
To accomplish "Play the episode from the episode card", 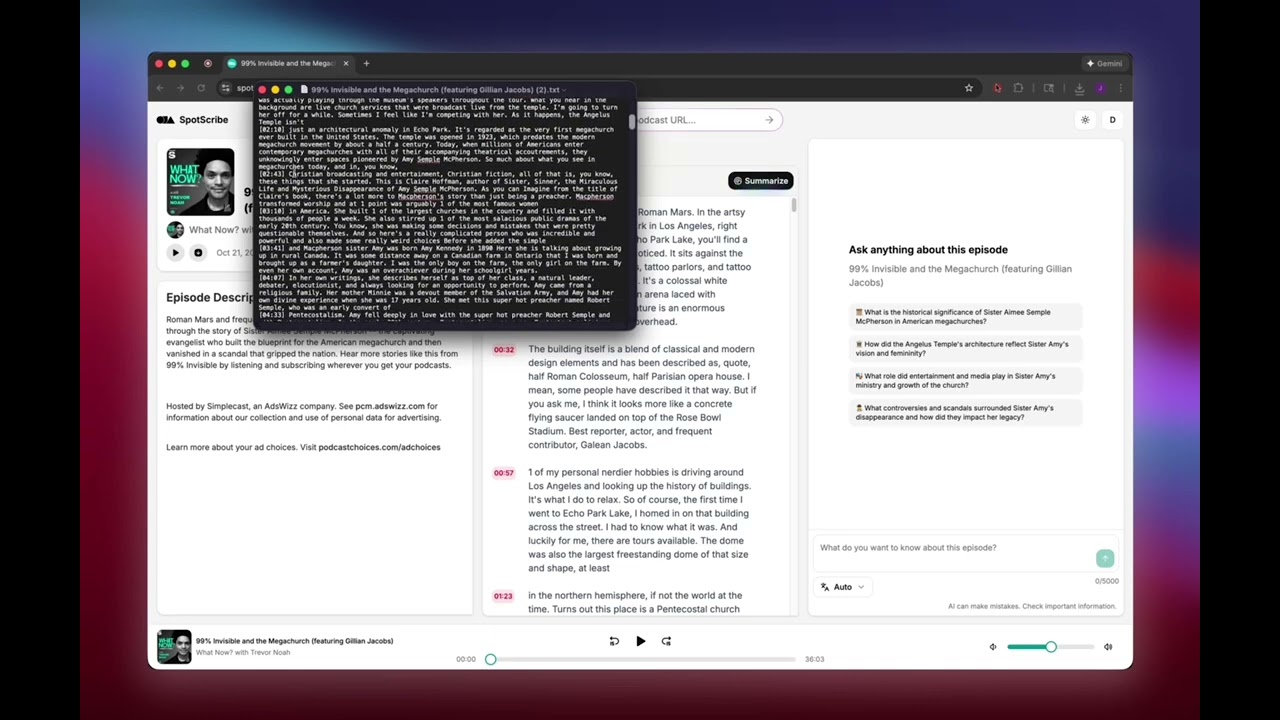I will 175,253.
